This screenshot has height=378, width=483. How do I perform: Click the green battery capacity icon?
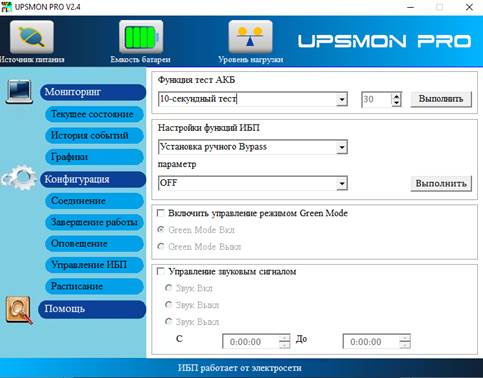pos(141,37)
